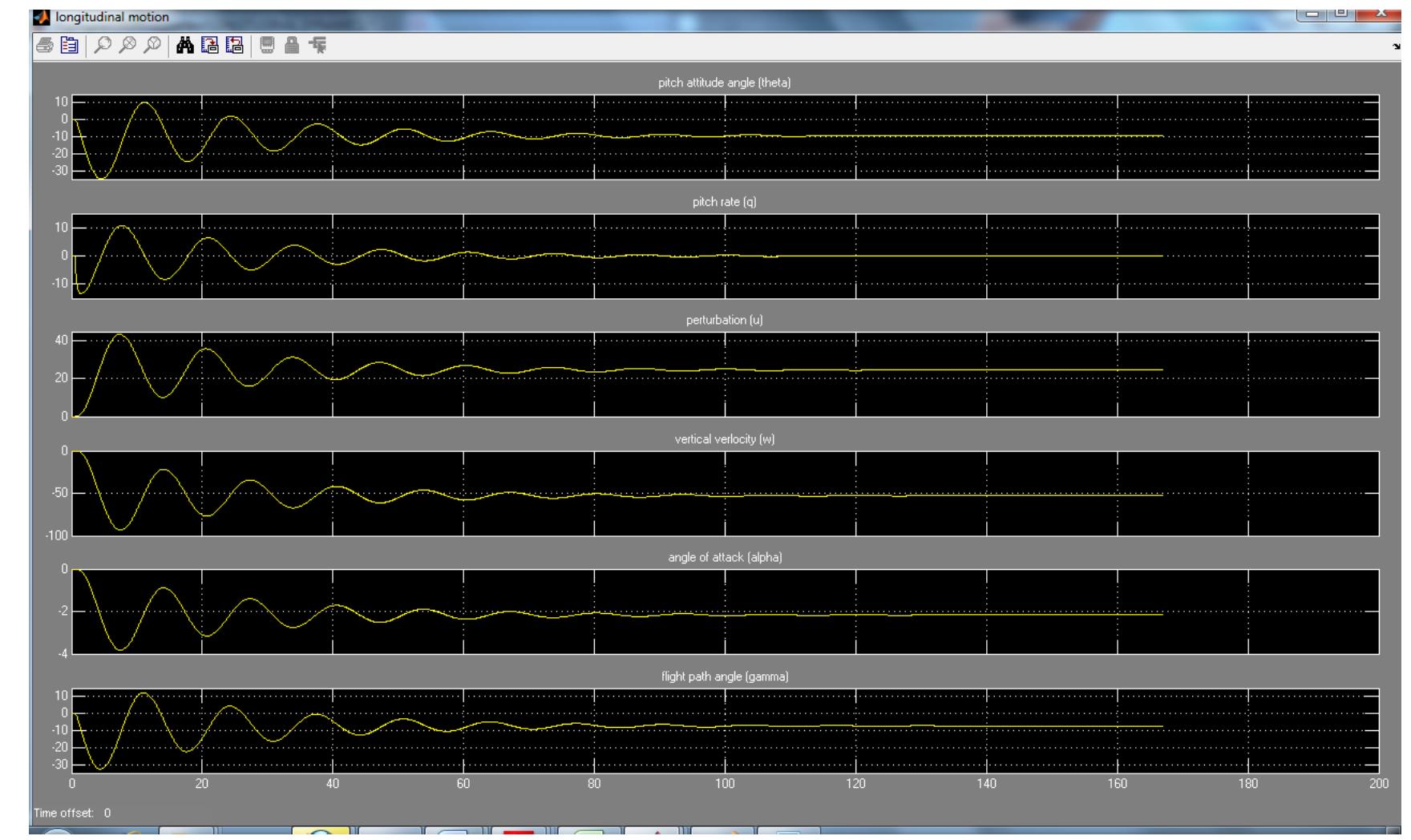
Task: Open the scope Parameters dialog icon
Action: [70, 46]
